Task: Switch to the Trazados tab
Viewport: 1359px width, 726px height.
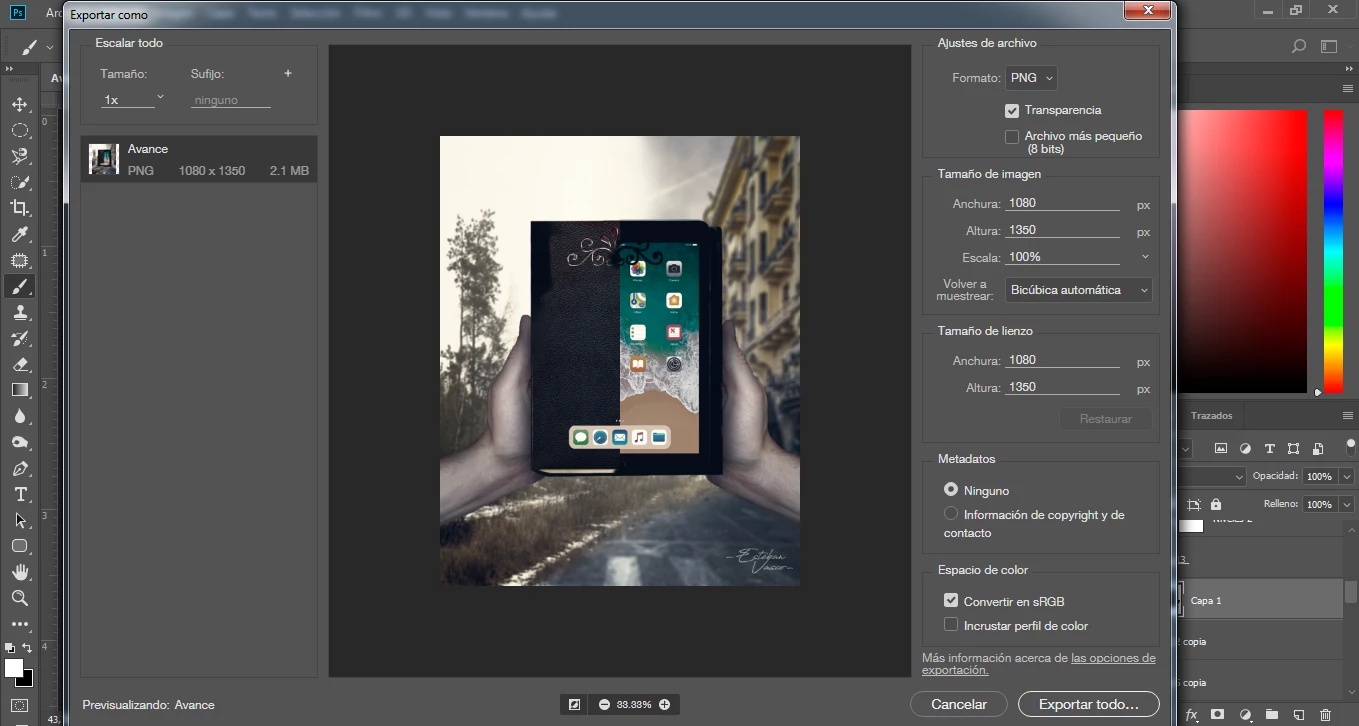Action: pos(1211,416)
